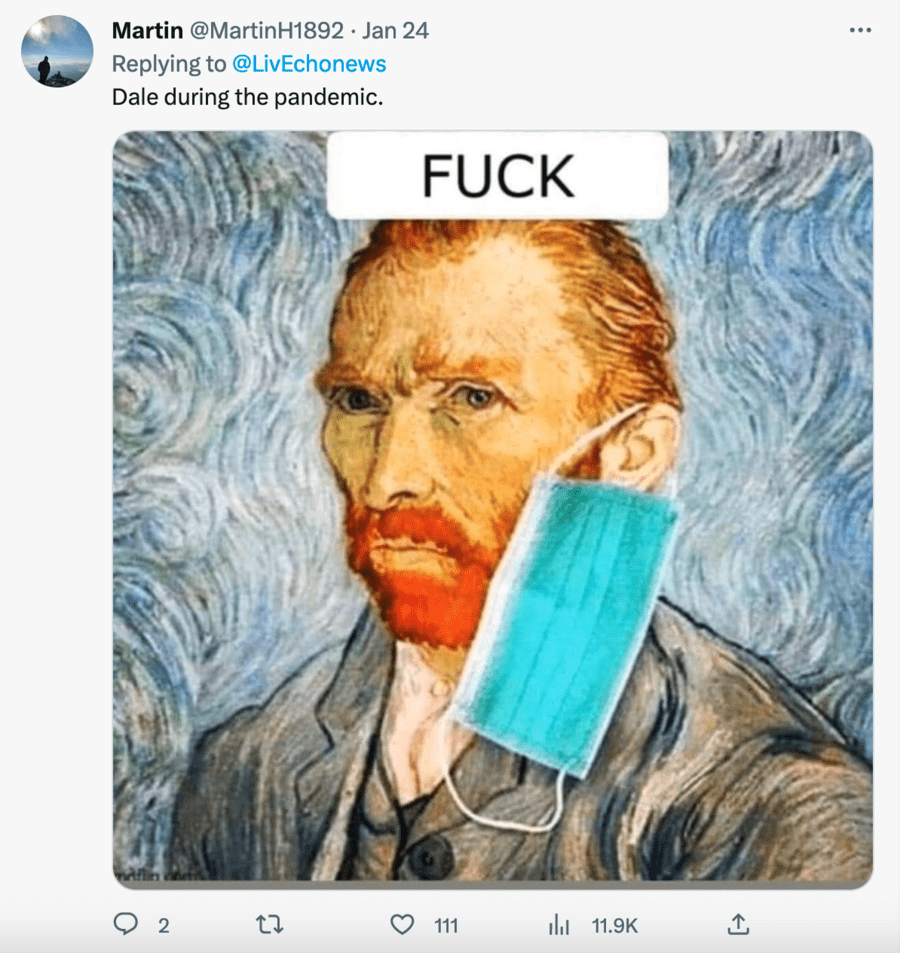This screenshot has width=900, height=953.
Task: Open the @LivEchonews mention link
Action: [309, 64]
